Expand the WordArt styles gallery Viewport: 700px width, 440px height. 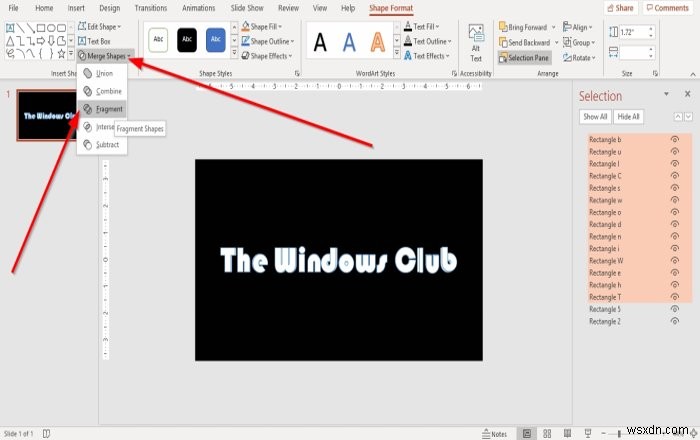(397, 53)
